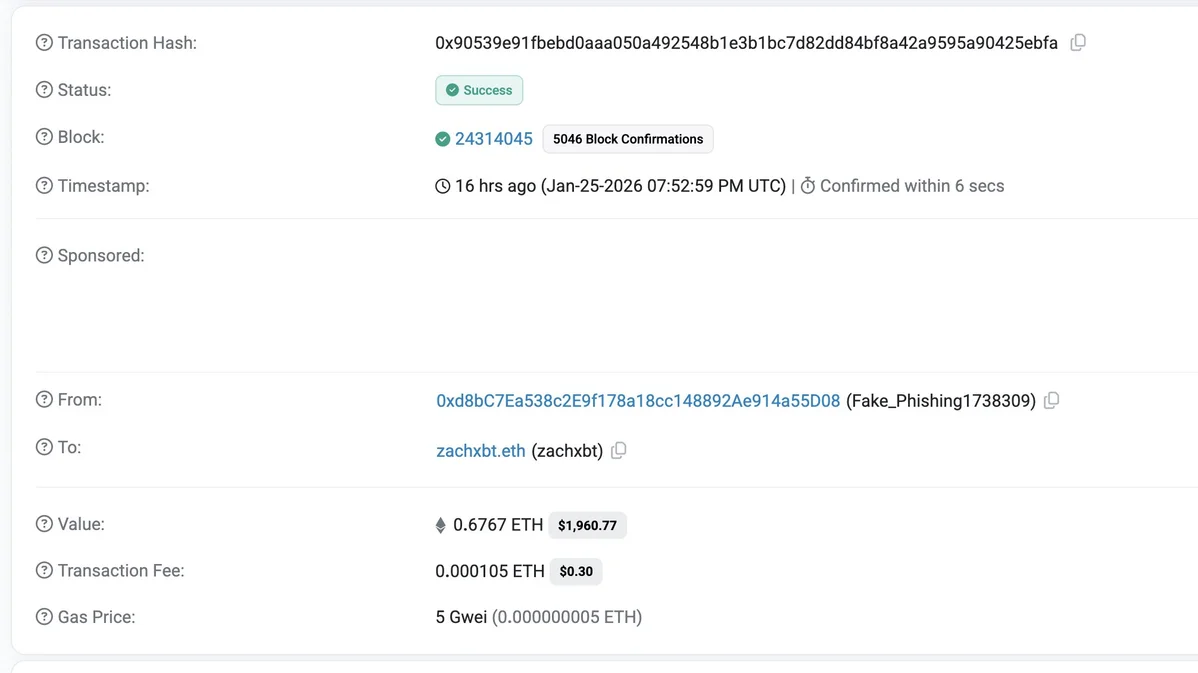Copy the zachxbt To address
This screenshot has width=1198, height=673.
[x=619, y=451]
